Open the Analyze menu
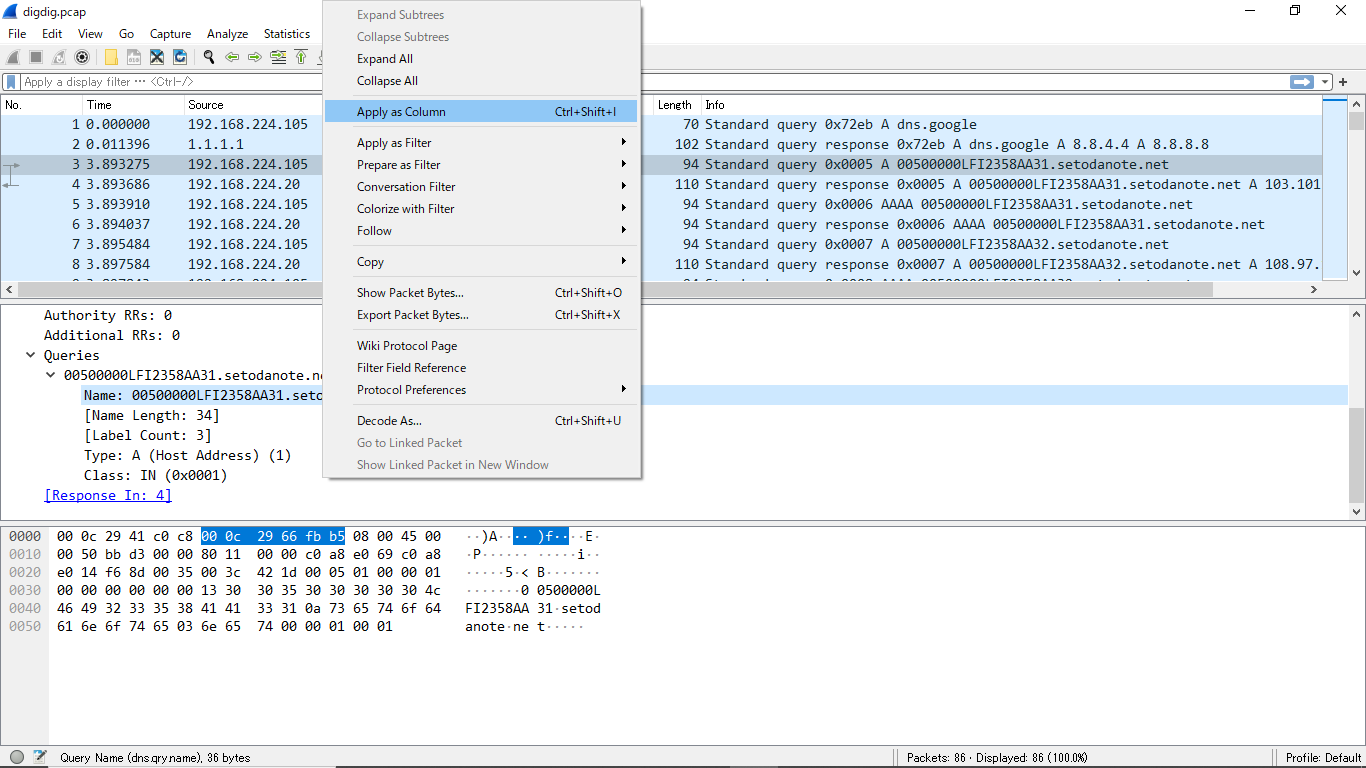This screenshot has width=1366, height=768. click(229, 34)
